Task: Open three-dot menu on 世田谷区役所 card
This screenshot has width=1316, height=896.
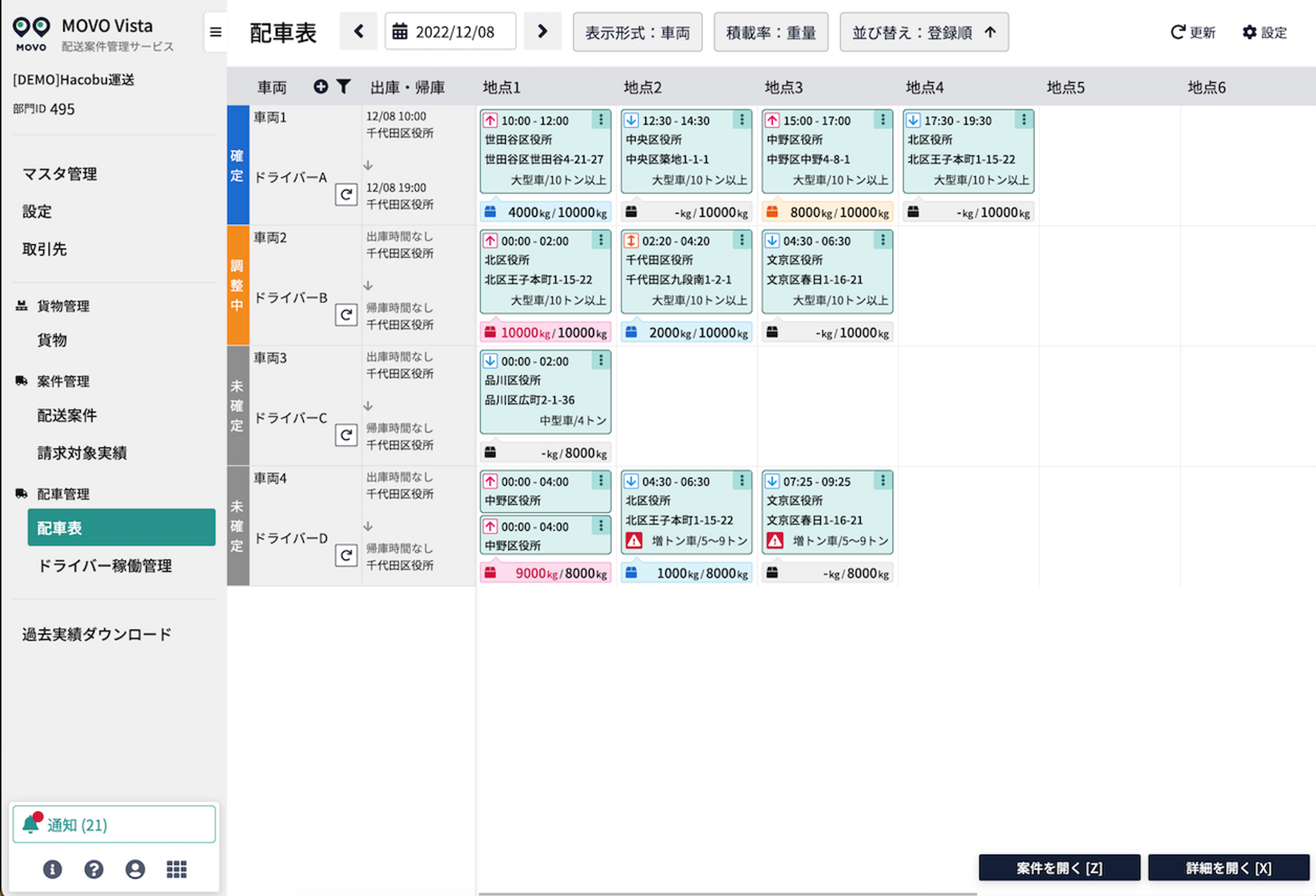Action: coord(600,120)
